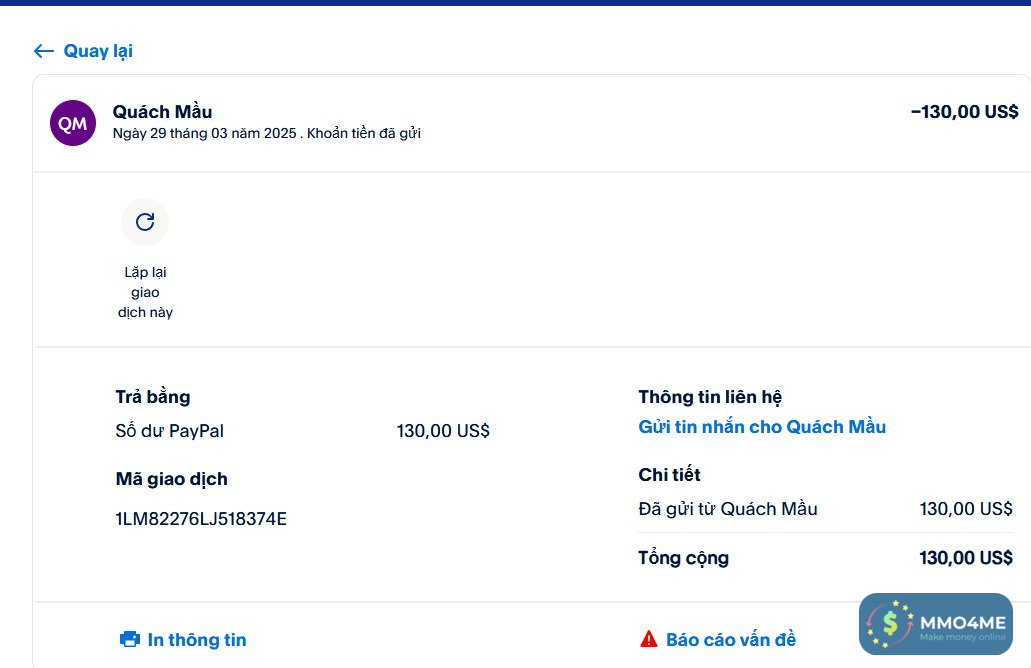Select the "Lặp lại giao dịch này" label
Screen dimensions: 1031x668
coord(145,292)
